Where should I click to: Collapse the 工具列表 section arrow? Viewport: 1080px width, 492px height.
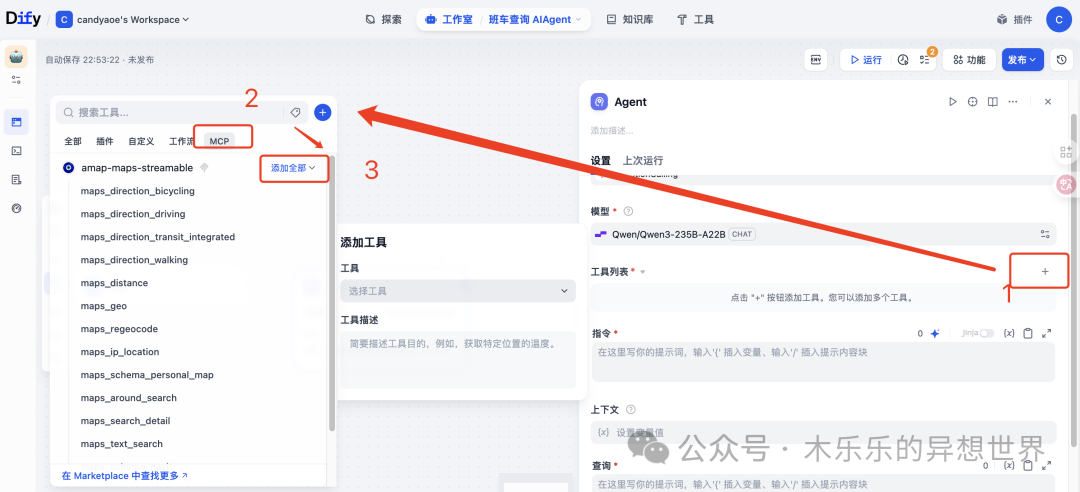(643, 272)
